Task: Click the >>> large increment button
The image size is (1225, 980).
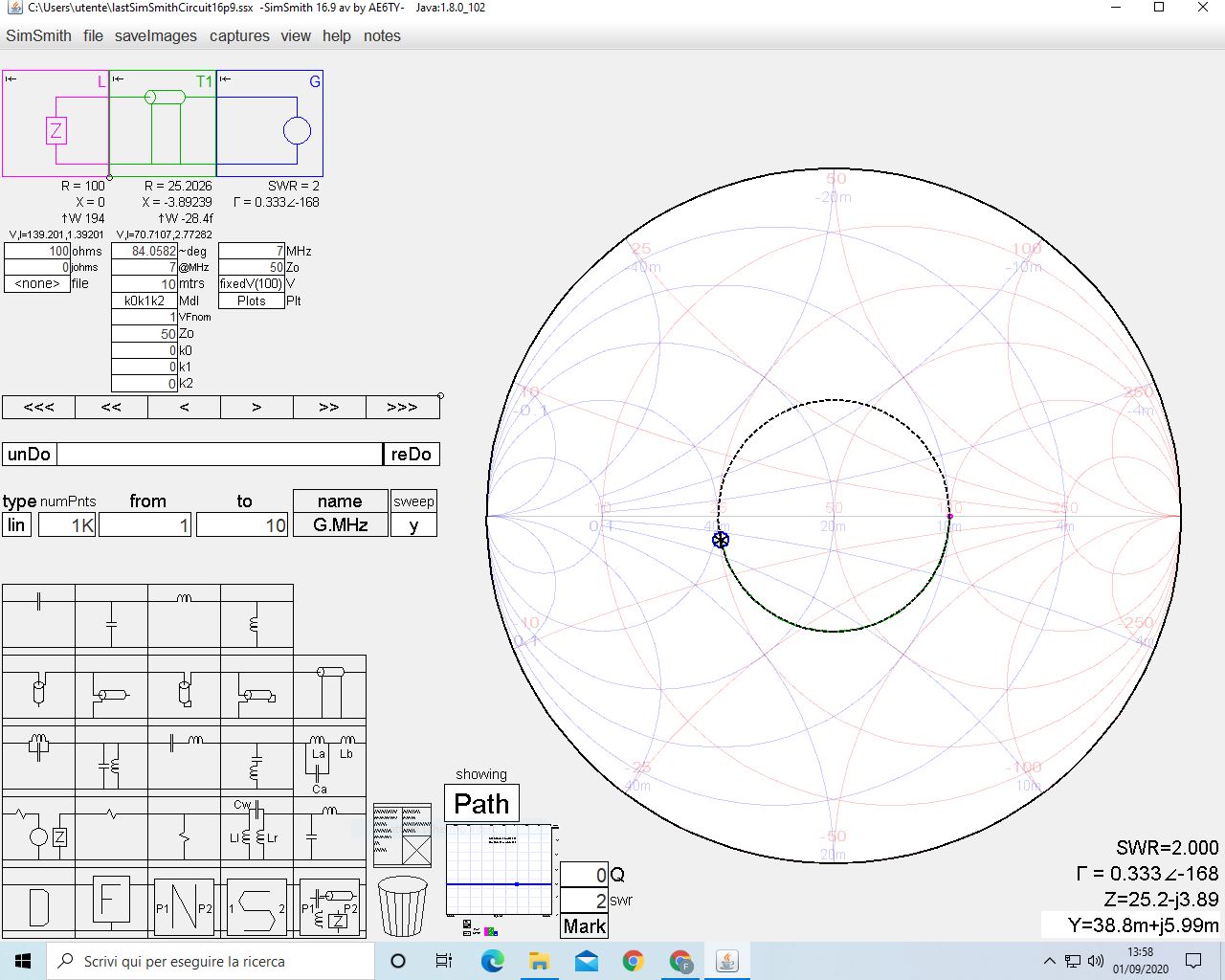Action: 402,407
